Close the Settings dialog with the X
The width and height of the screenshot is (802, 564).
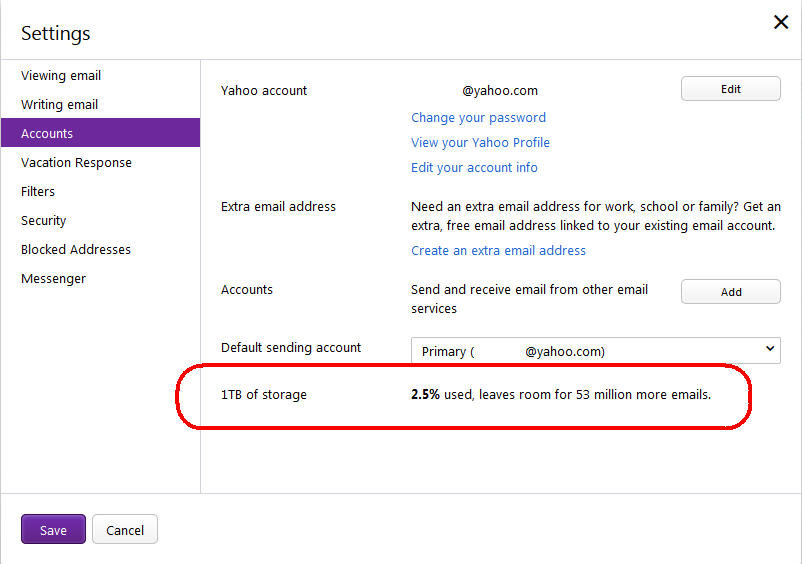[x=781, y=22]
